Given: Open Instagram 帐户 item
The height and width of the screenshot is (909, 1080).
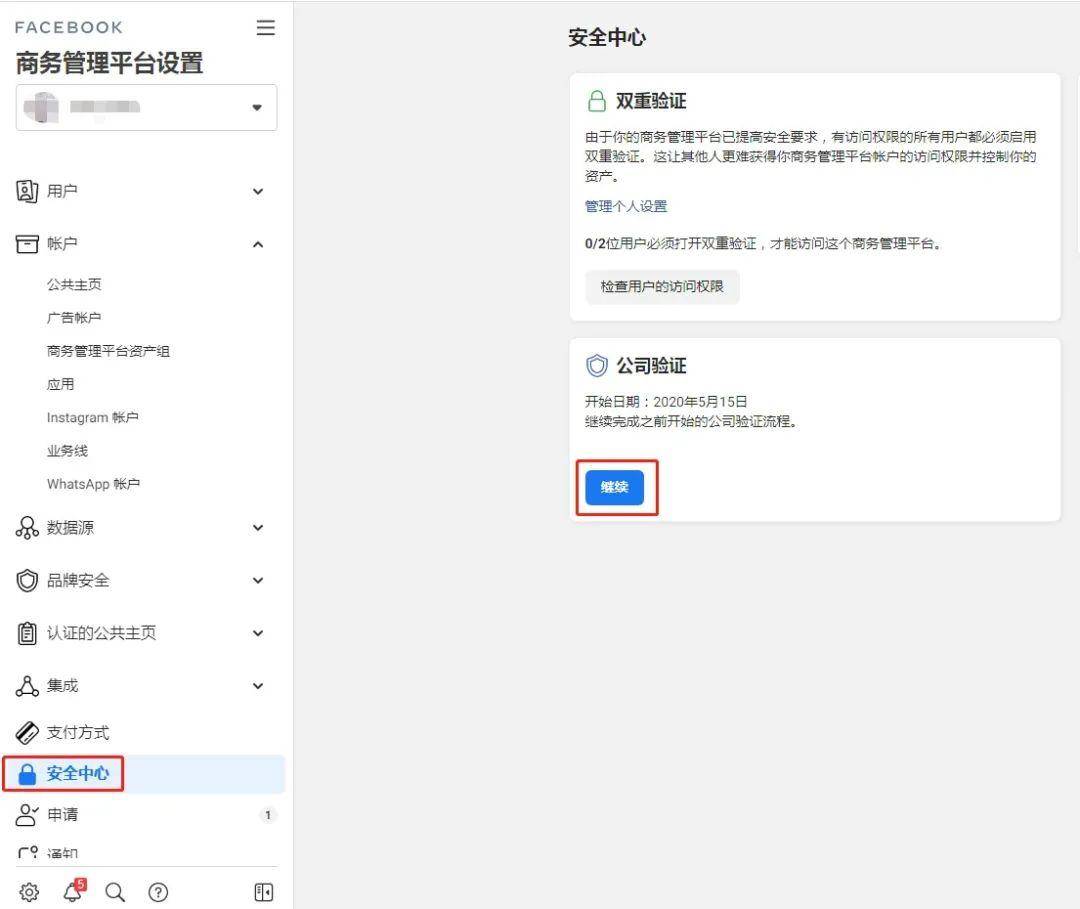Looking at the screenshot, I should click(x=92, y=417).
